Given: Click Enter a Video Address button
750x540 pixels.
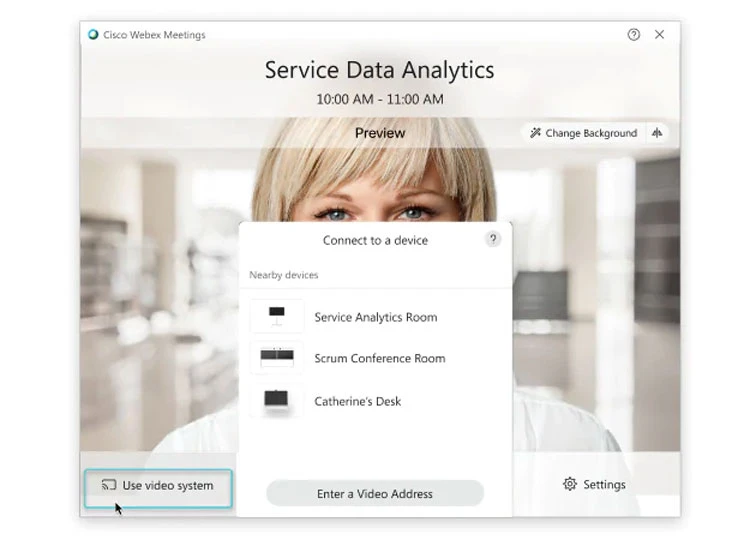Looking at the screenshot, I should tap(375, 493).
